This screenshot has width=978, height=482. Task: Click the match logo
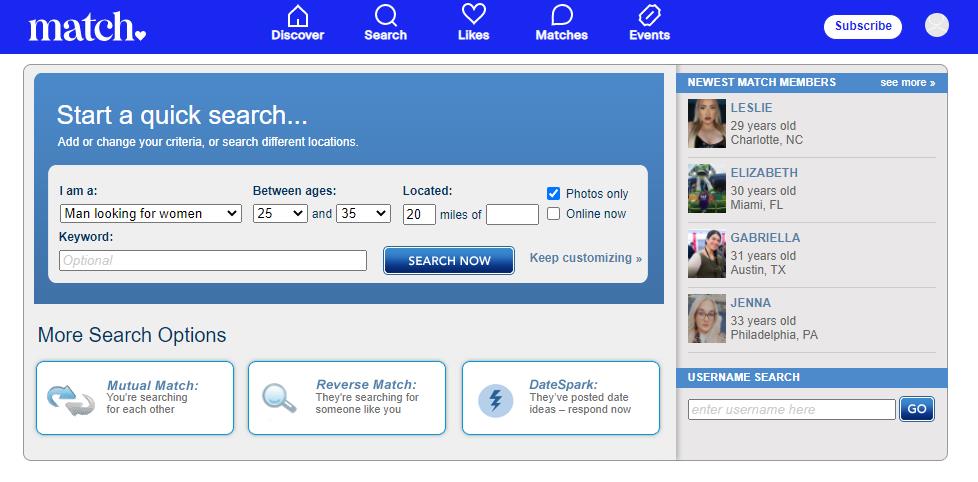pyautogui.click(x=87, y=27)
